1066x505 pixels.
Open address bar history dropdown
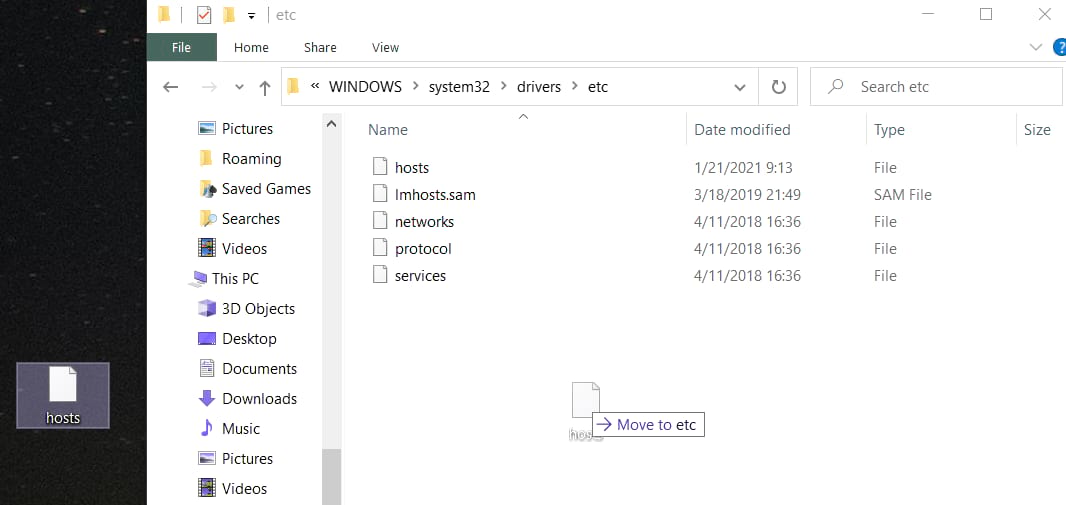coord(740,87)
